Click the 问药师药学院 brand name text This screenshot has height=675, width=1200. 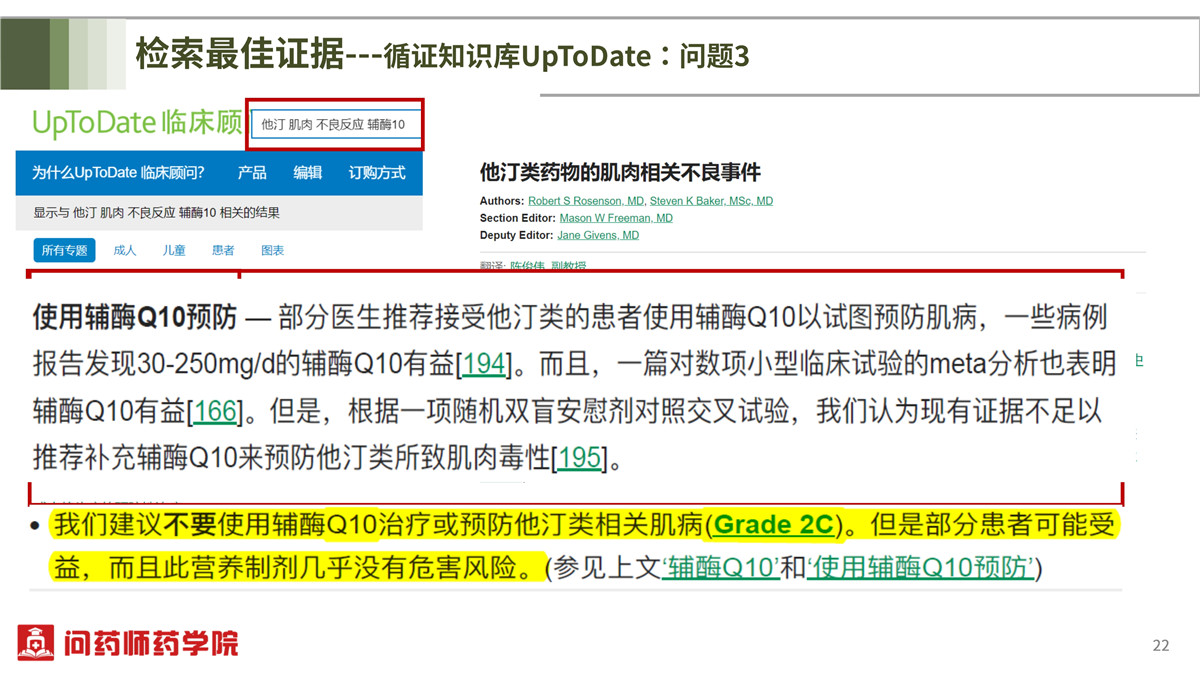(x=151, y=643)
